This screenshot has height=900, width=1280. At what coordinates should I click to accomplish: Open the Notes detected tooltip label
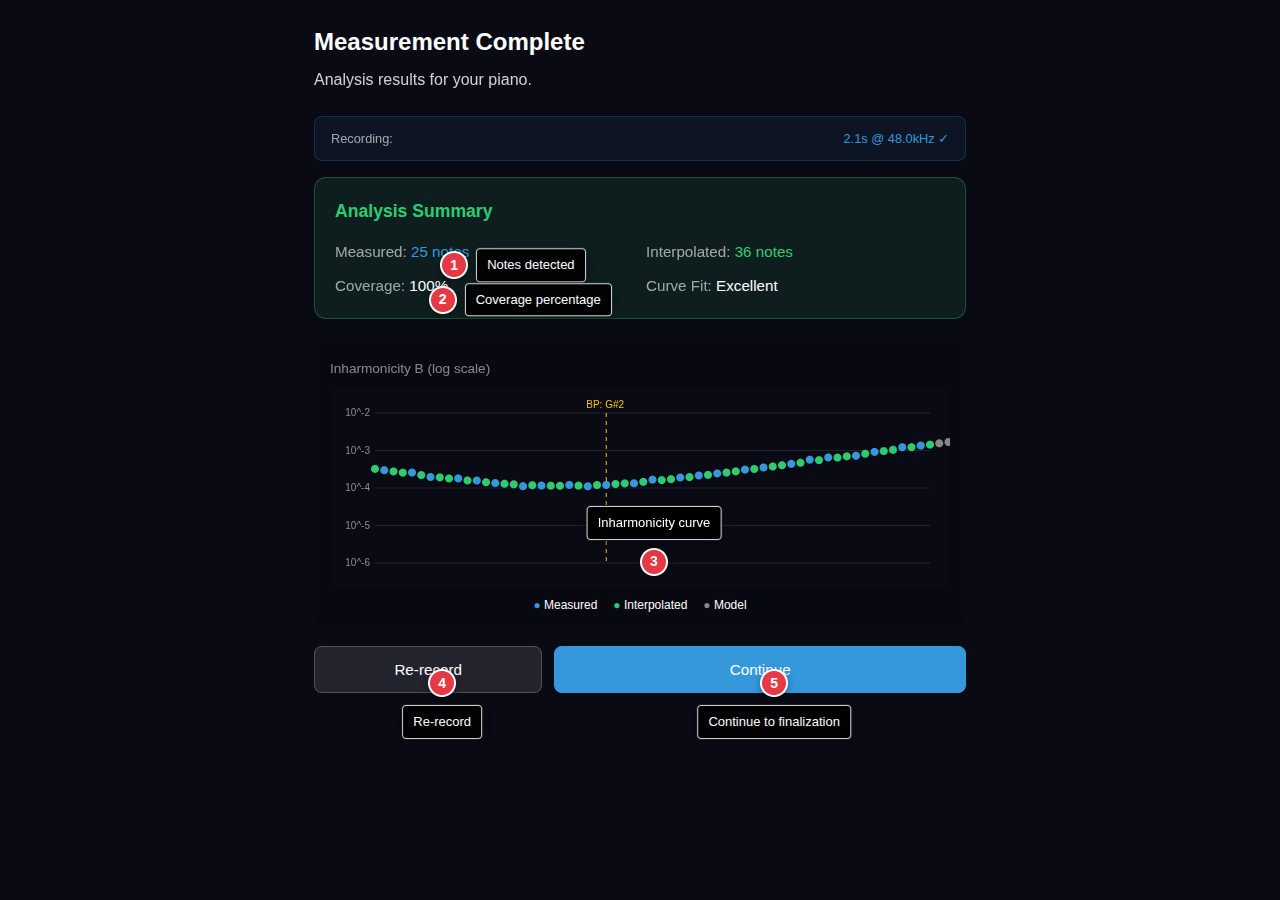tap(530, 264)
